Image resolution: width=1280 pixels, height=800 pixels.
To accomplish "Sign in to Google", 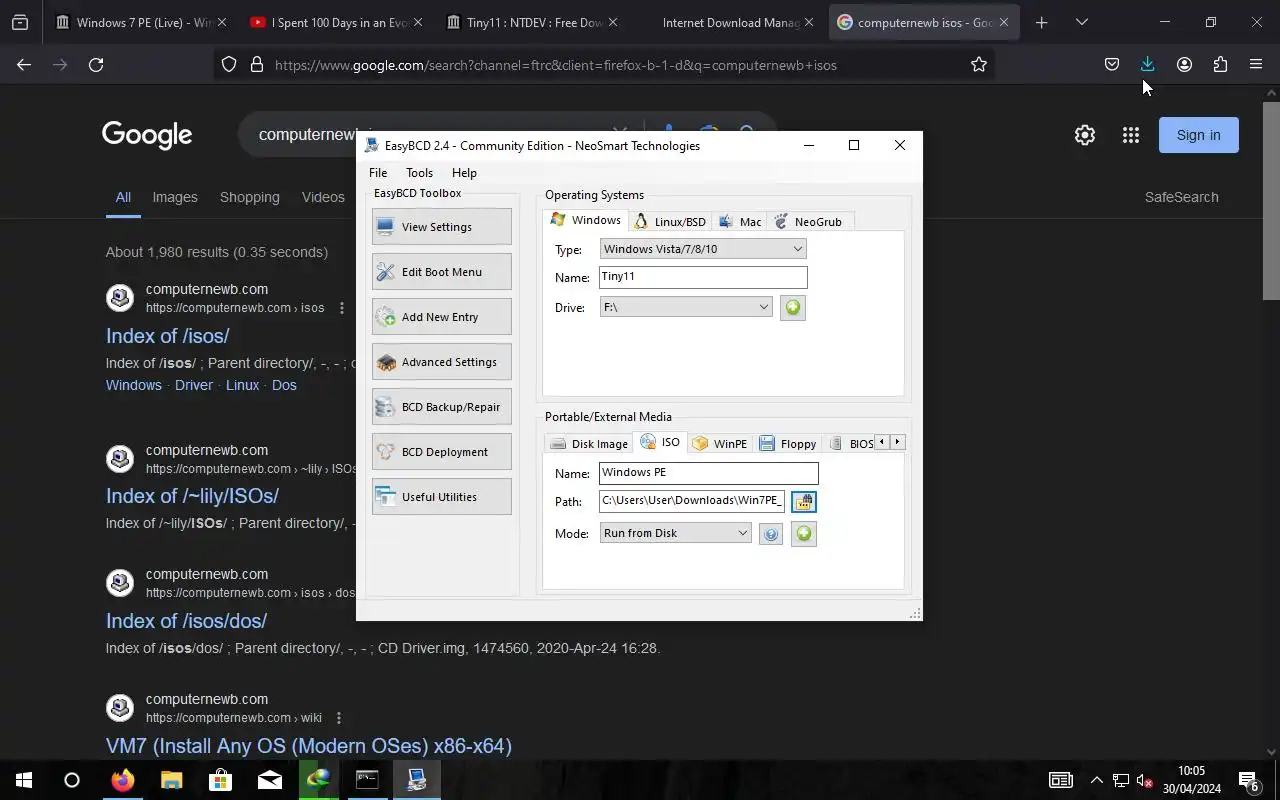I will point(1198,135).
